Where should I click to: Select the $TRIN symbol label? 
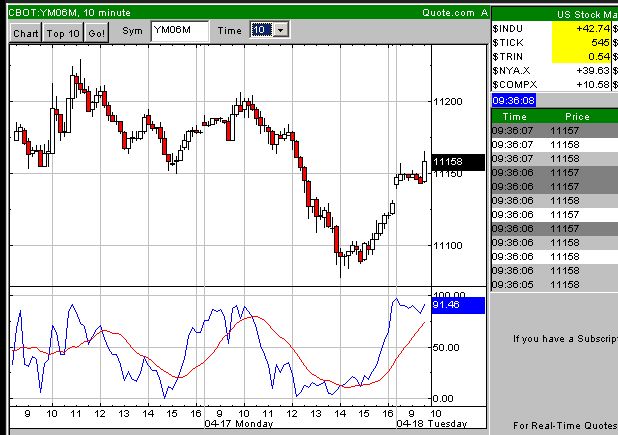[508, 57]
